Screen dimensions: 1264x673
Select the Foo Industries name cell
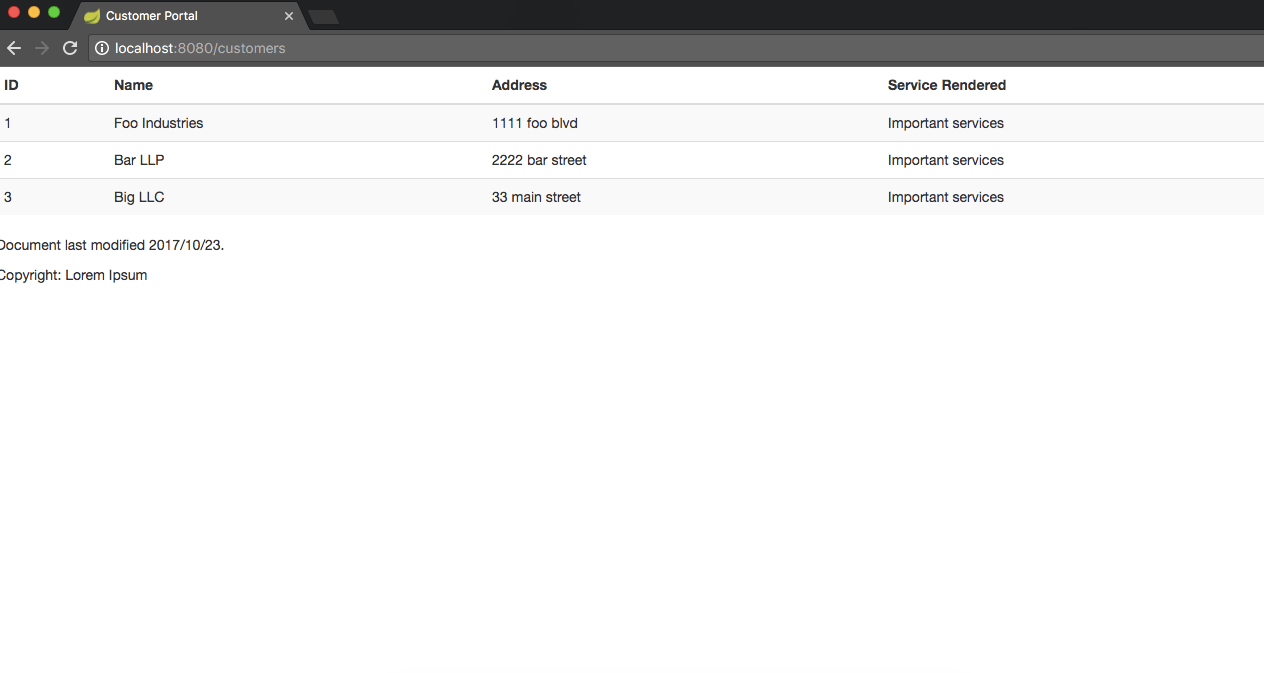pos(158,123)
